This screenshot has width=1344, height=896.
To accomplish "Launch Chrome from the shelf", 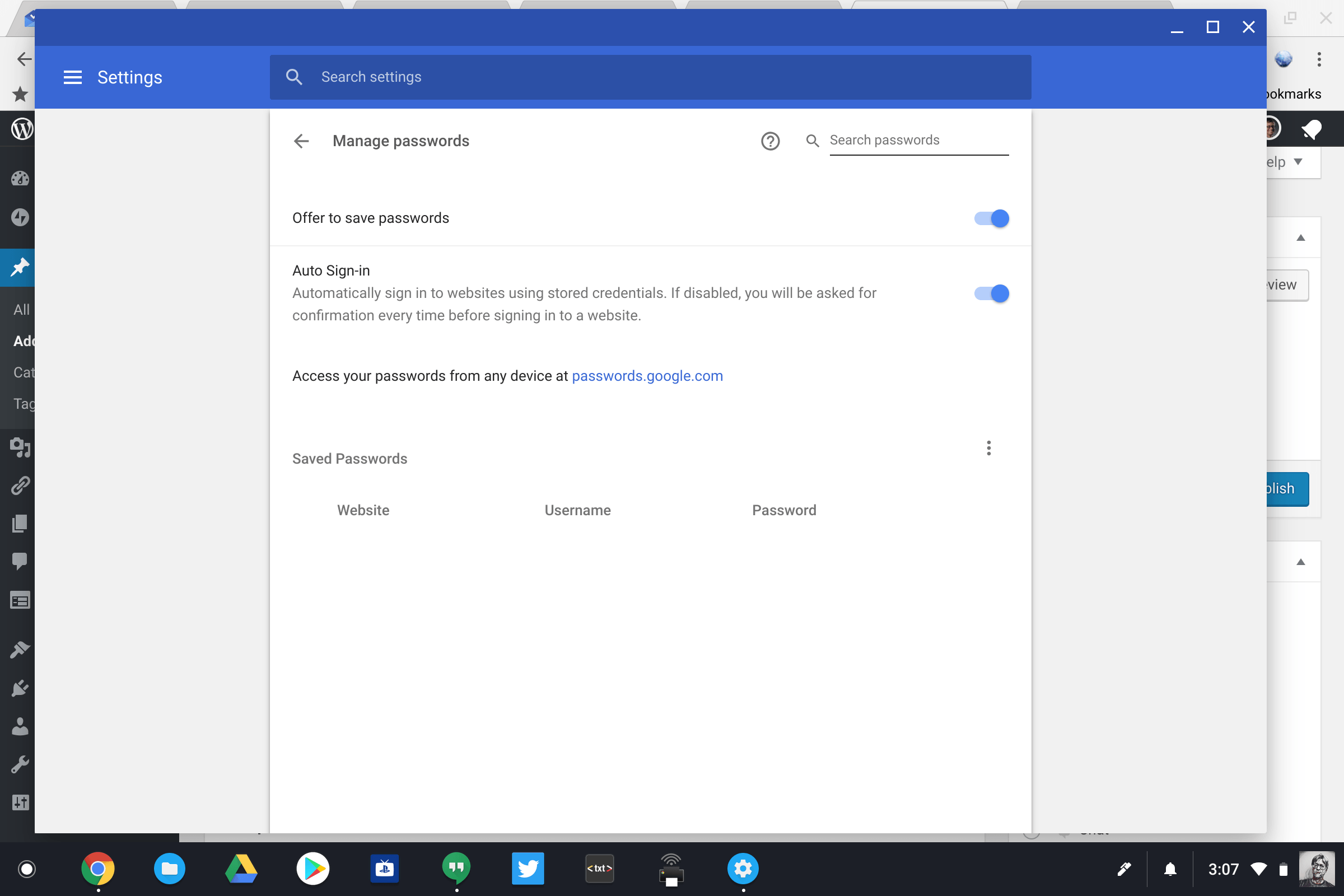I will coord(97,869).
